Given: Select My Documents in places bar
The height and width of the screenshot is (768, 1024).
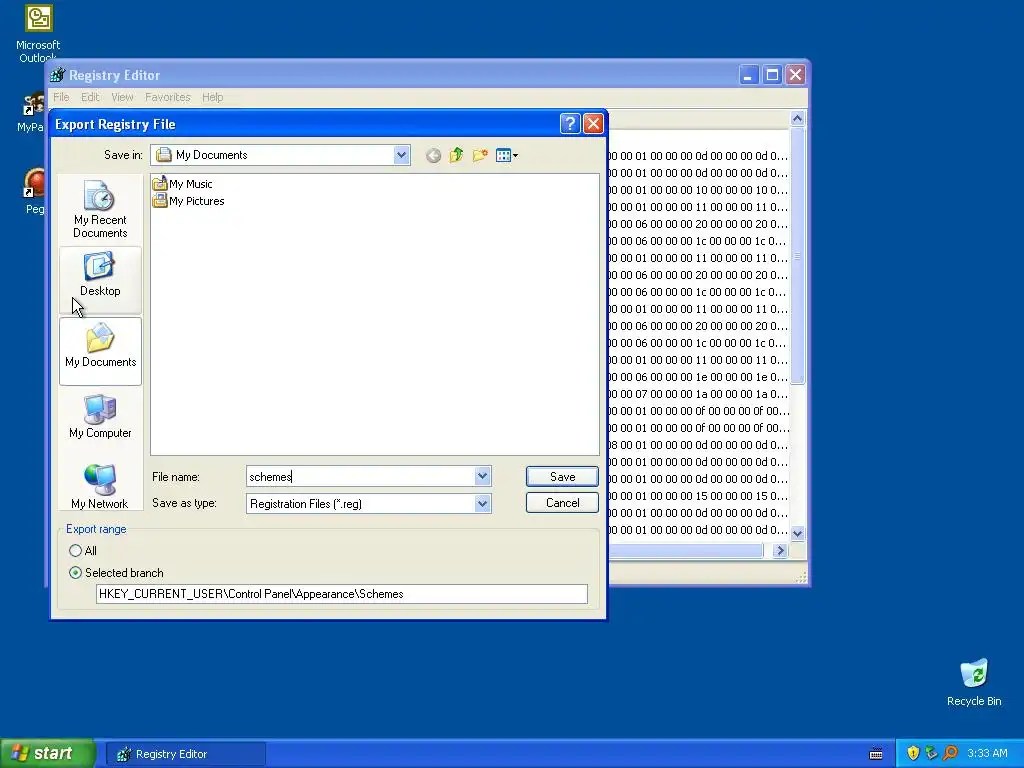Looking at the screenshot, I should [x=100, y=351].
